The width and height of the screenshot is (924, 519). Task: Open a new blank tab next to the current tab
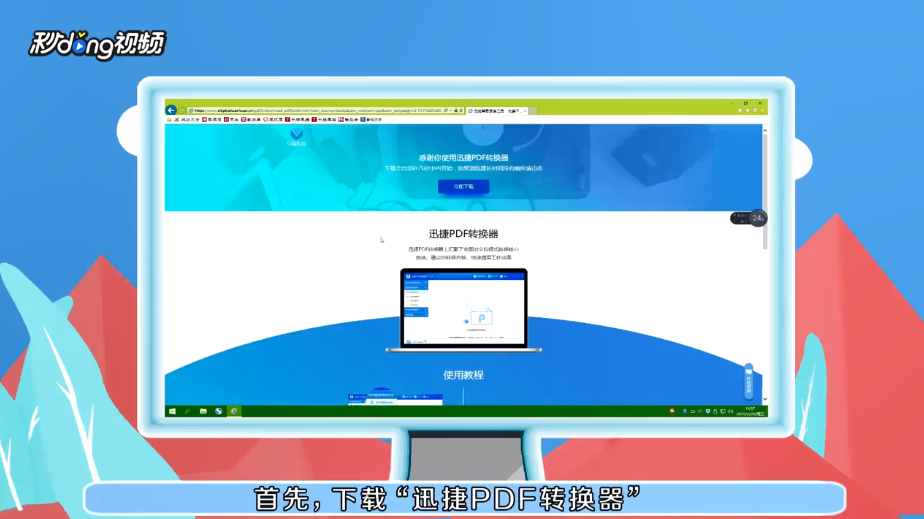pyautogui.click(x=533, y=111)
